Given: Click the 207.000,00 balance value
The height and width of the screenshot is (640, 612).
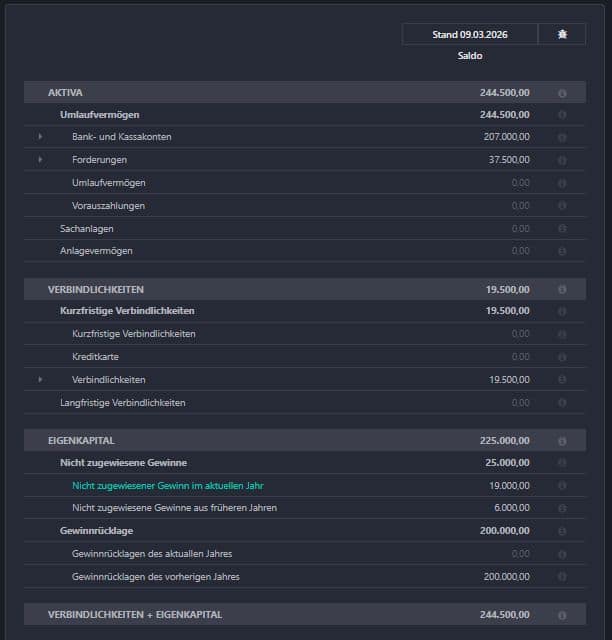Looking at the screenshot, I should [x=507, y=137].
